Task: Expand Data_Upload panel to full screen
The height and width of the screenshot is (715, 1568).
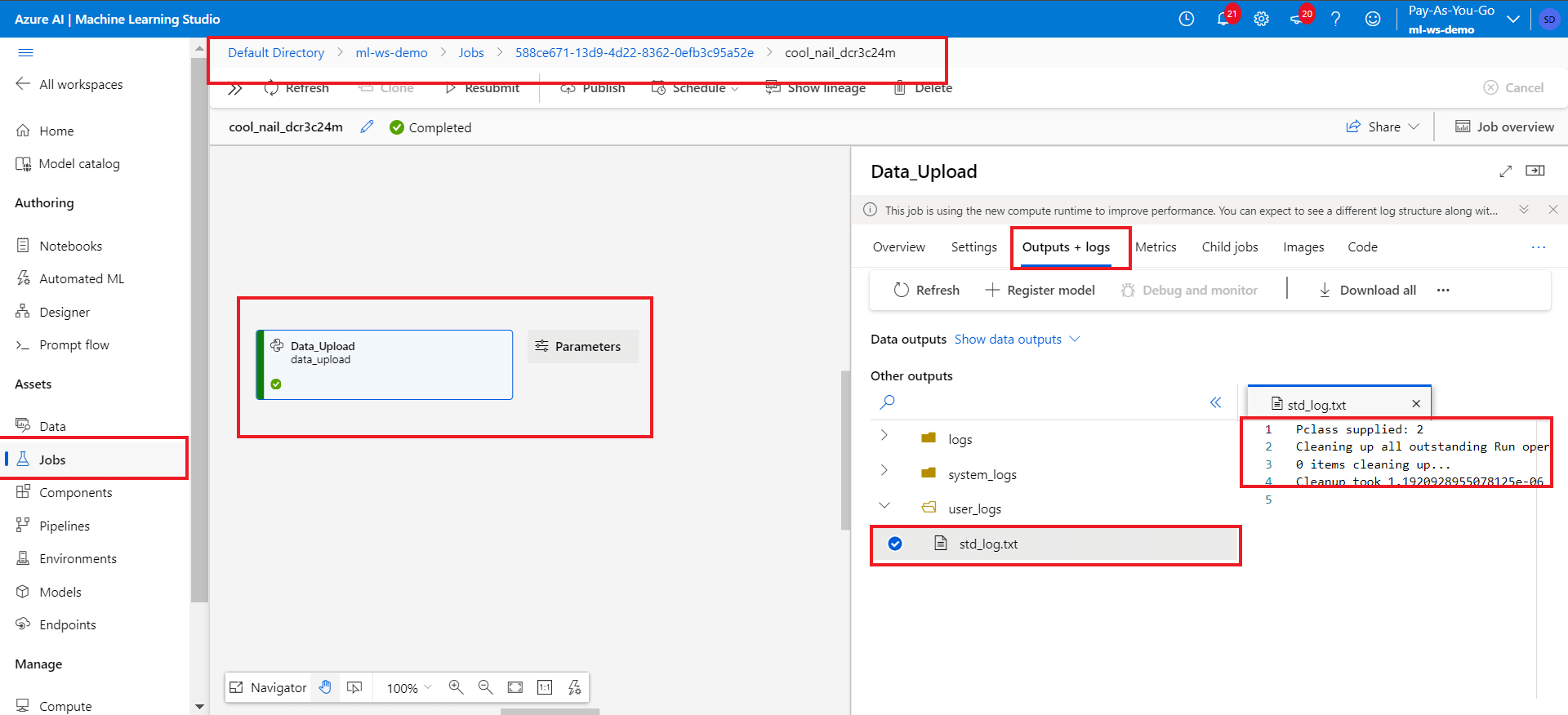Action: 1505,171
